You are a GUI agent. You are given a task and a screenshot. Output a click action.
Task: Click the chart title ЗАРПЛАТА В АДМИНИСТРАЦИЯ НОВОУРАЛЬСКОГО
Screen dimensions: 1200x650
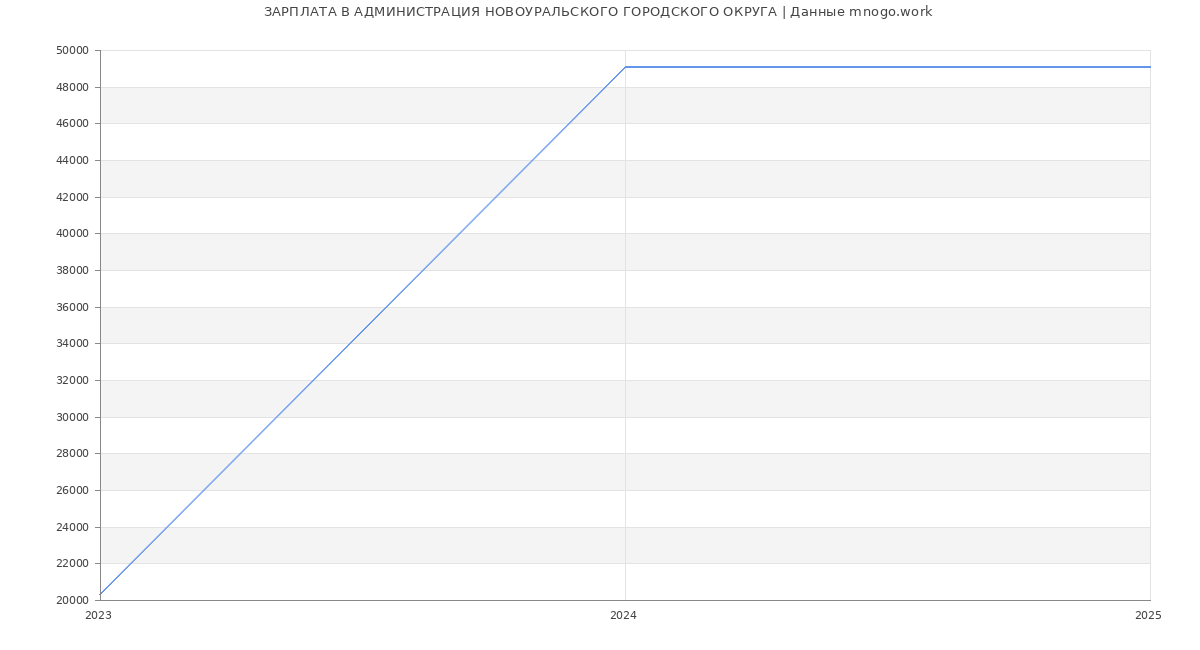598,12
